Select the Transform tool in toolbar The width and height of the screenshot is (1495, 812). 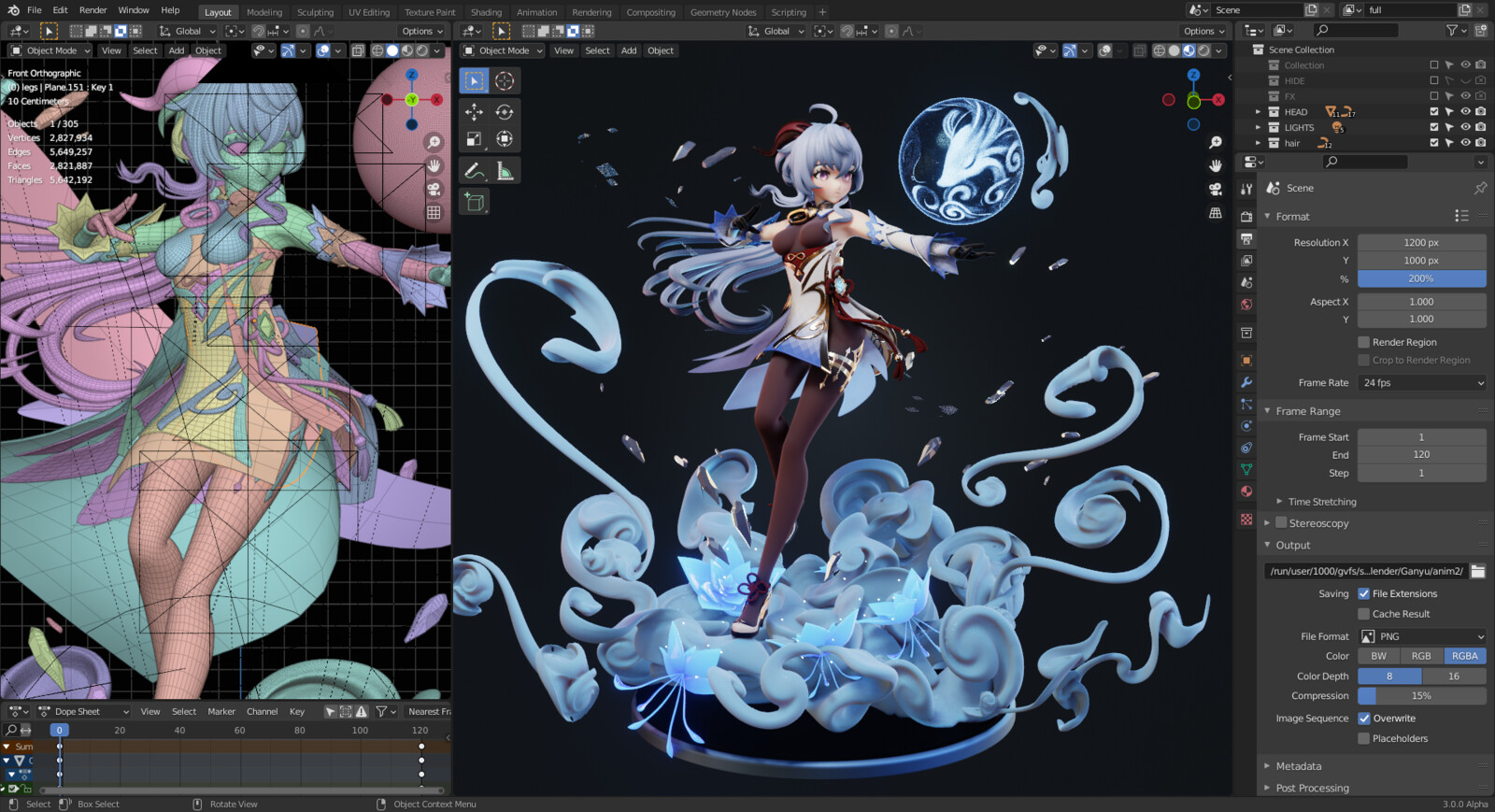[x=505, y=139]
